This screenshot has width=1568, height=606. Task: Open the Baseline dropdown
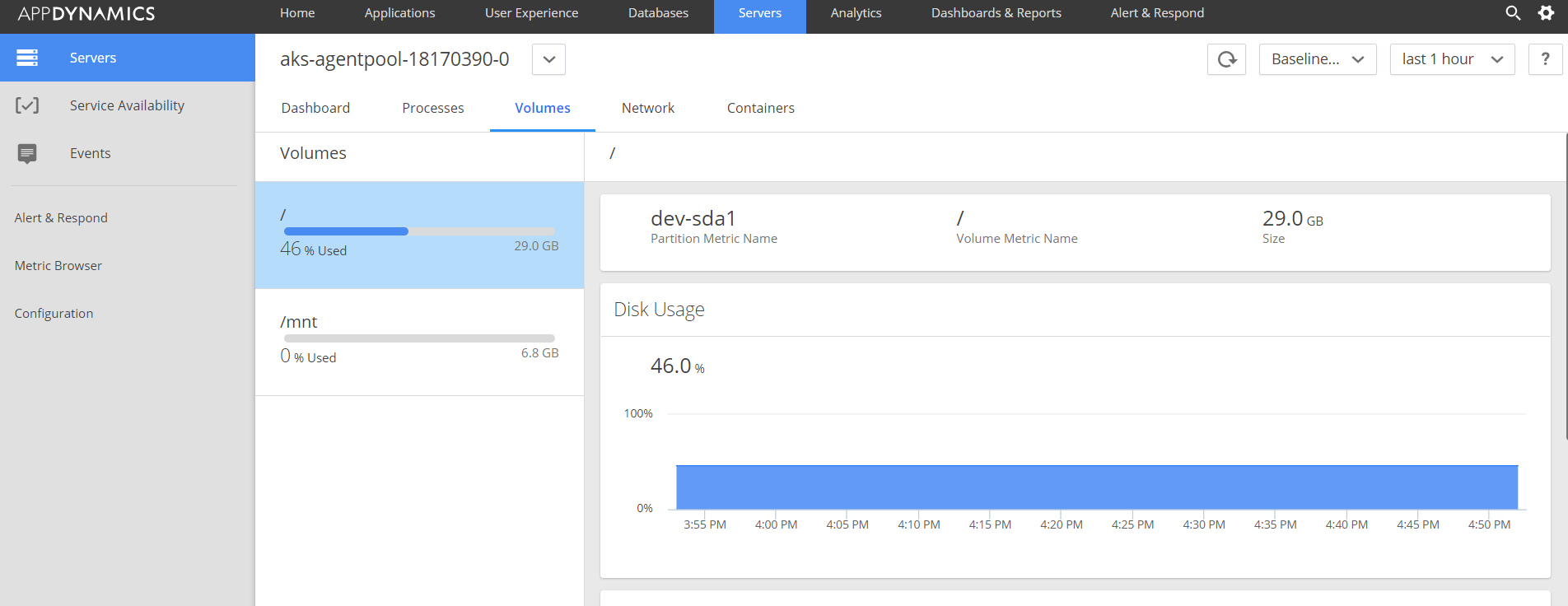(x=1317, y=59)
